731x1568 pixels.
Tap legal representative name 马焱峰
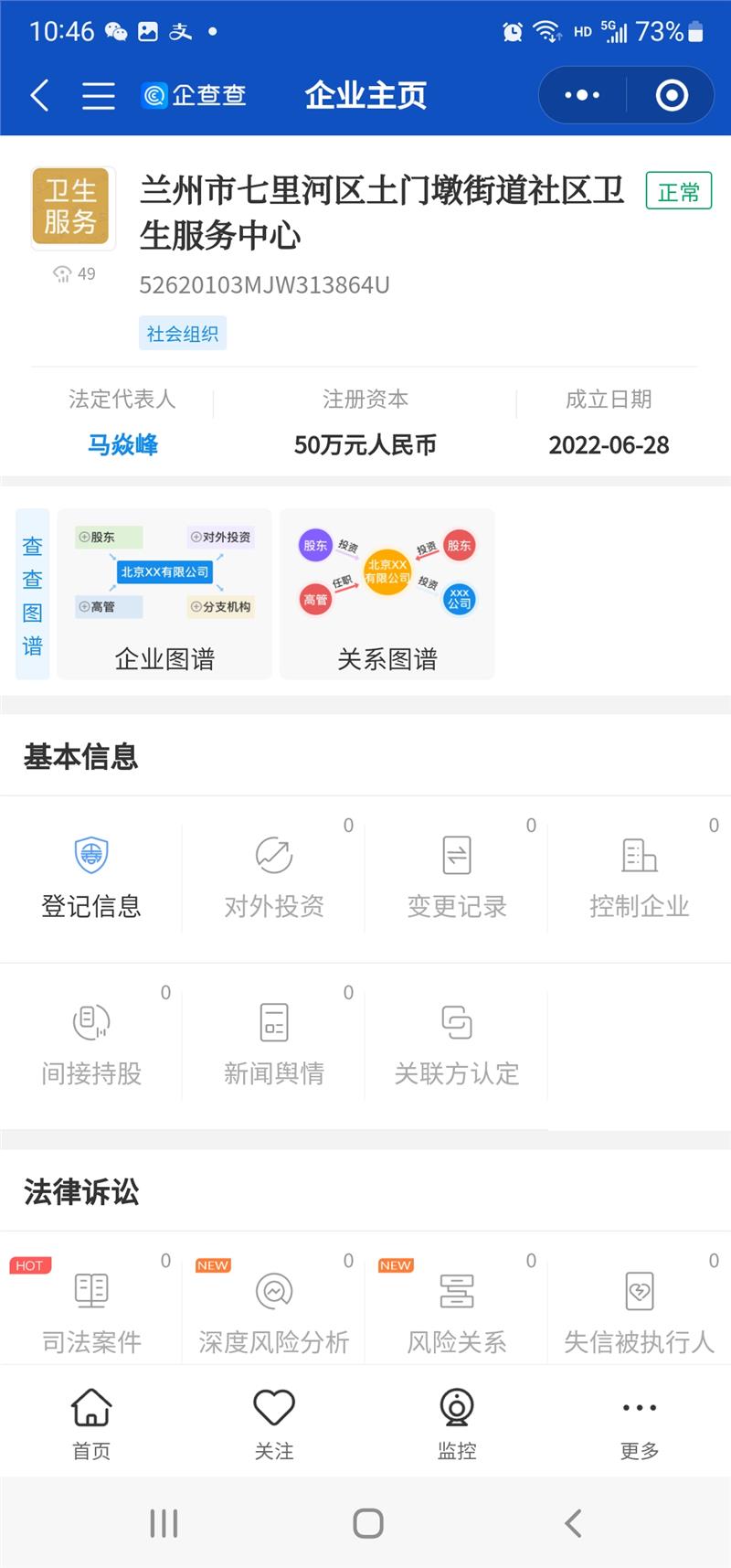pos(122,445)
